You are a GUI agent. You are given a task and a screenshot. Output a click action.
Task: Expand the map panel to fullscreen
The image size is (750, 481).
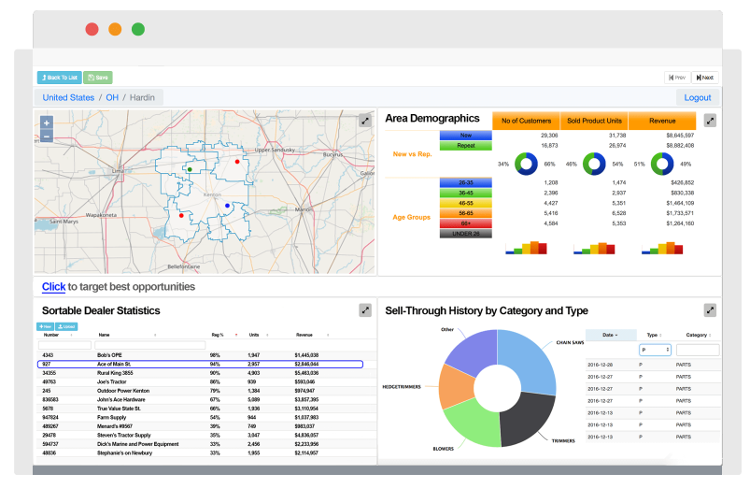click(365, 121)
